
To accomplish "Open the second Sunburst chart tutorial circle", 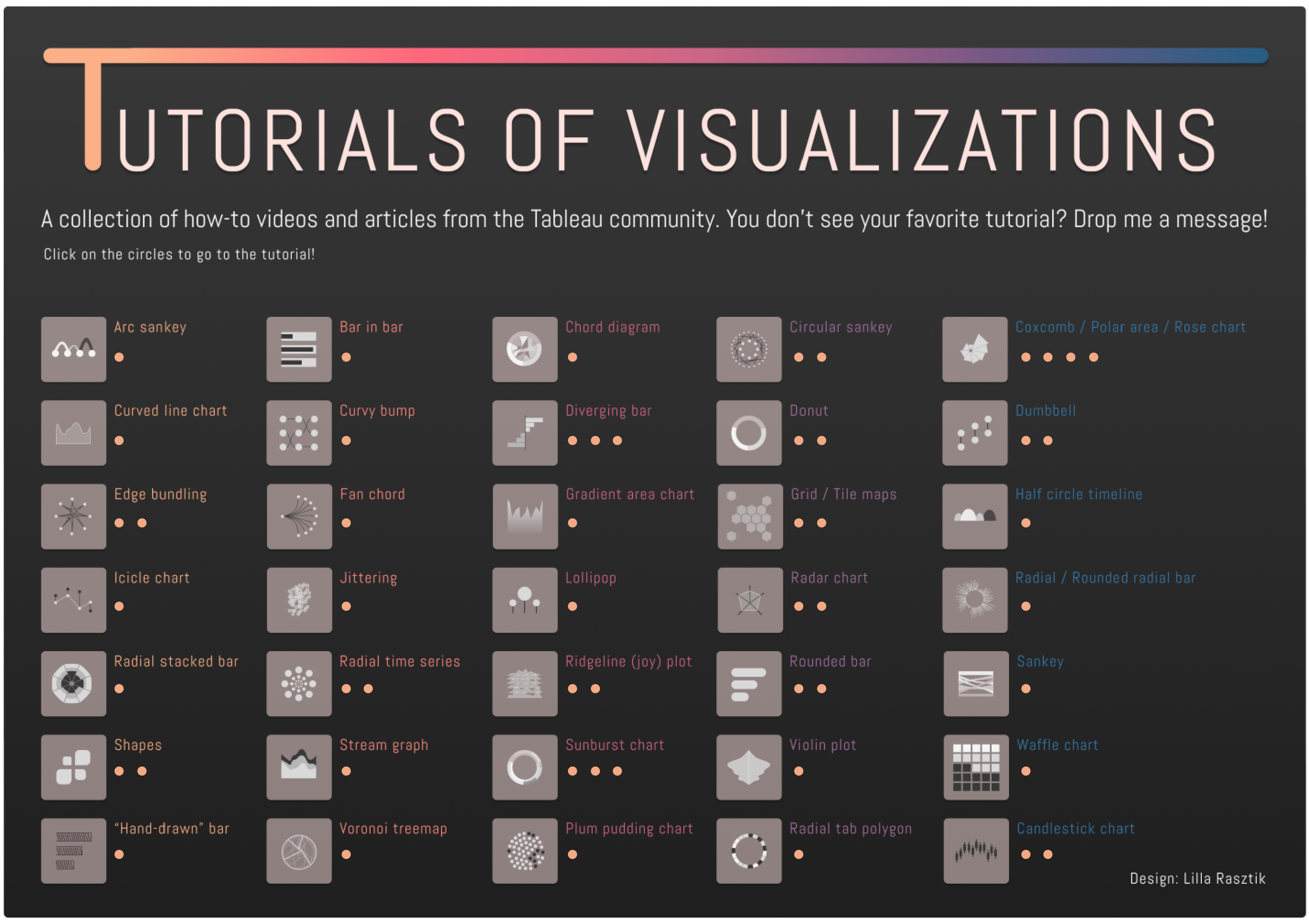I will (595, 771).
